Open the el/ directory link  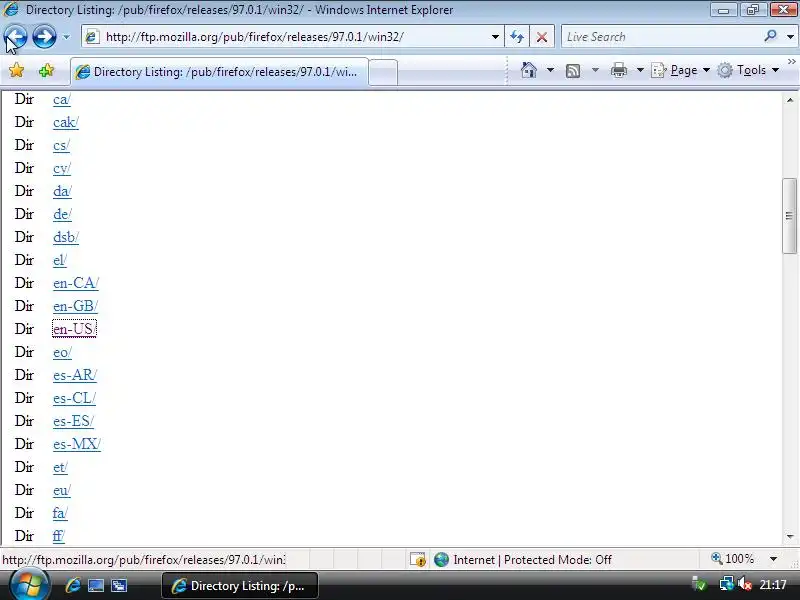59,260
